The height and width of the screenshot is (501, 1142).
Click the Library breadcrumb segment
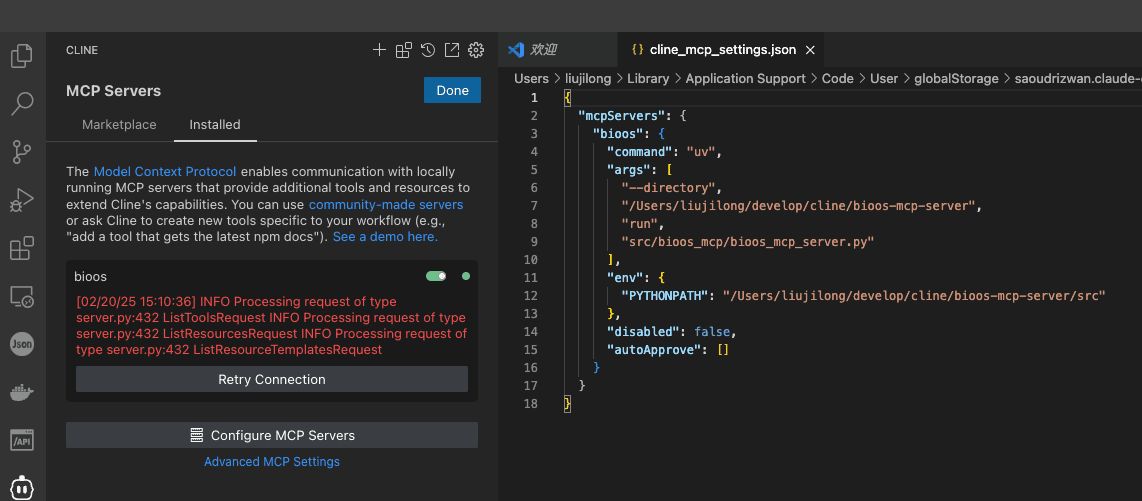648,79
